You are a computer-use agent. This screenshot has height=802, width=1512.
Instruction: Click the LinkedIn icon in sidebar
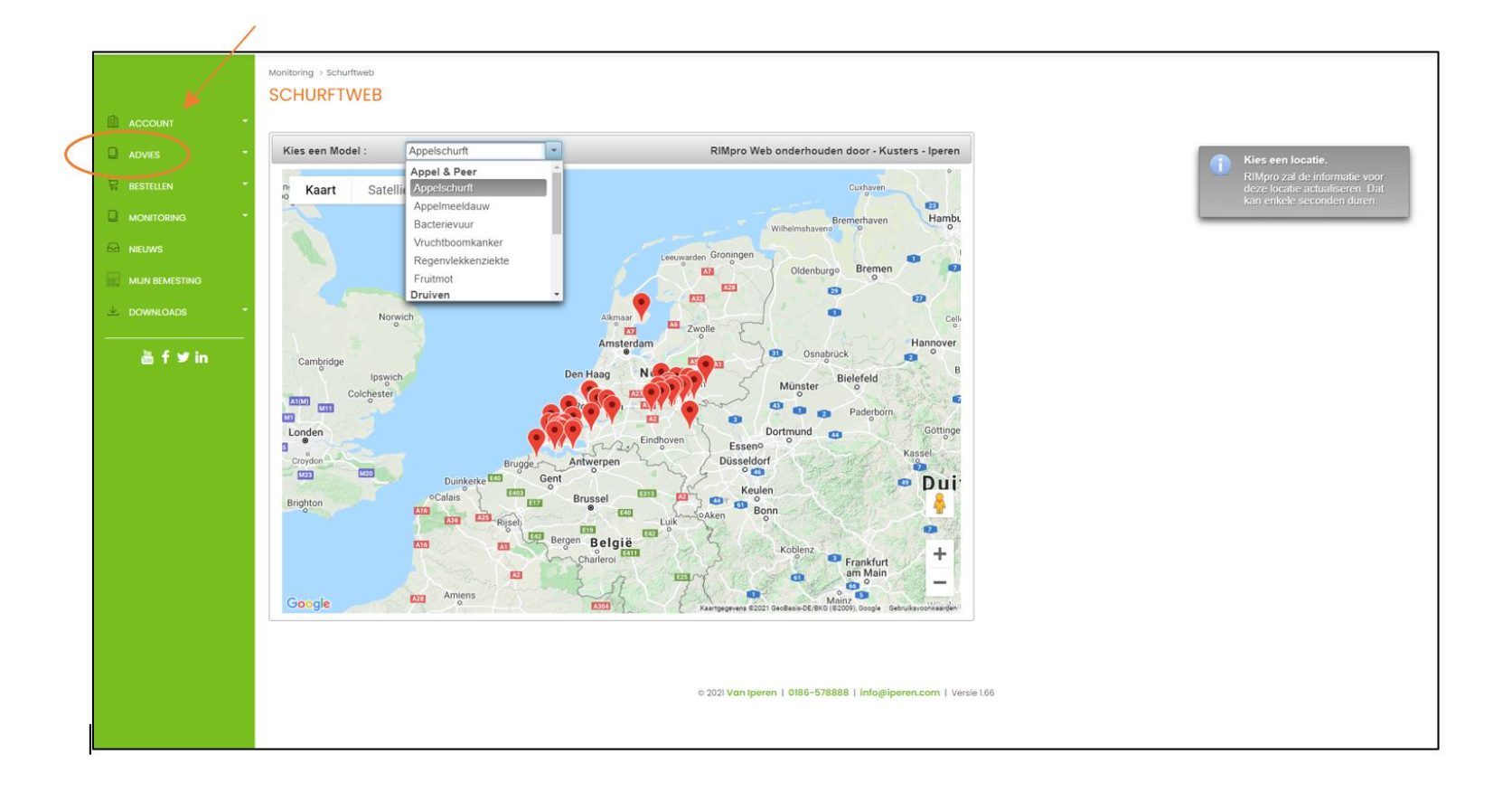coord(202,357)
